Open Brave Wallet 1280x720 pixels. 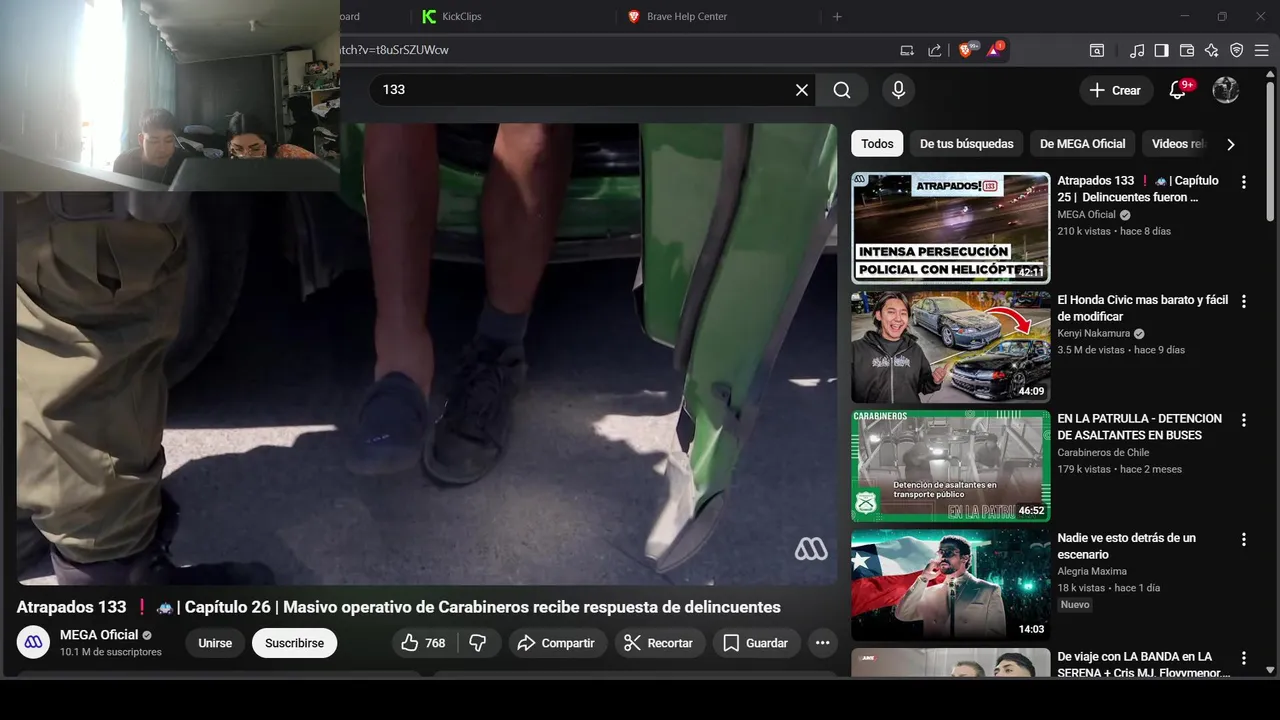(1187, 50)
